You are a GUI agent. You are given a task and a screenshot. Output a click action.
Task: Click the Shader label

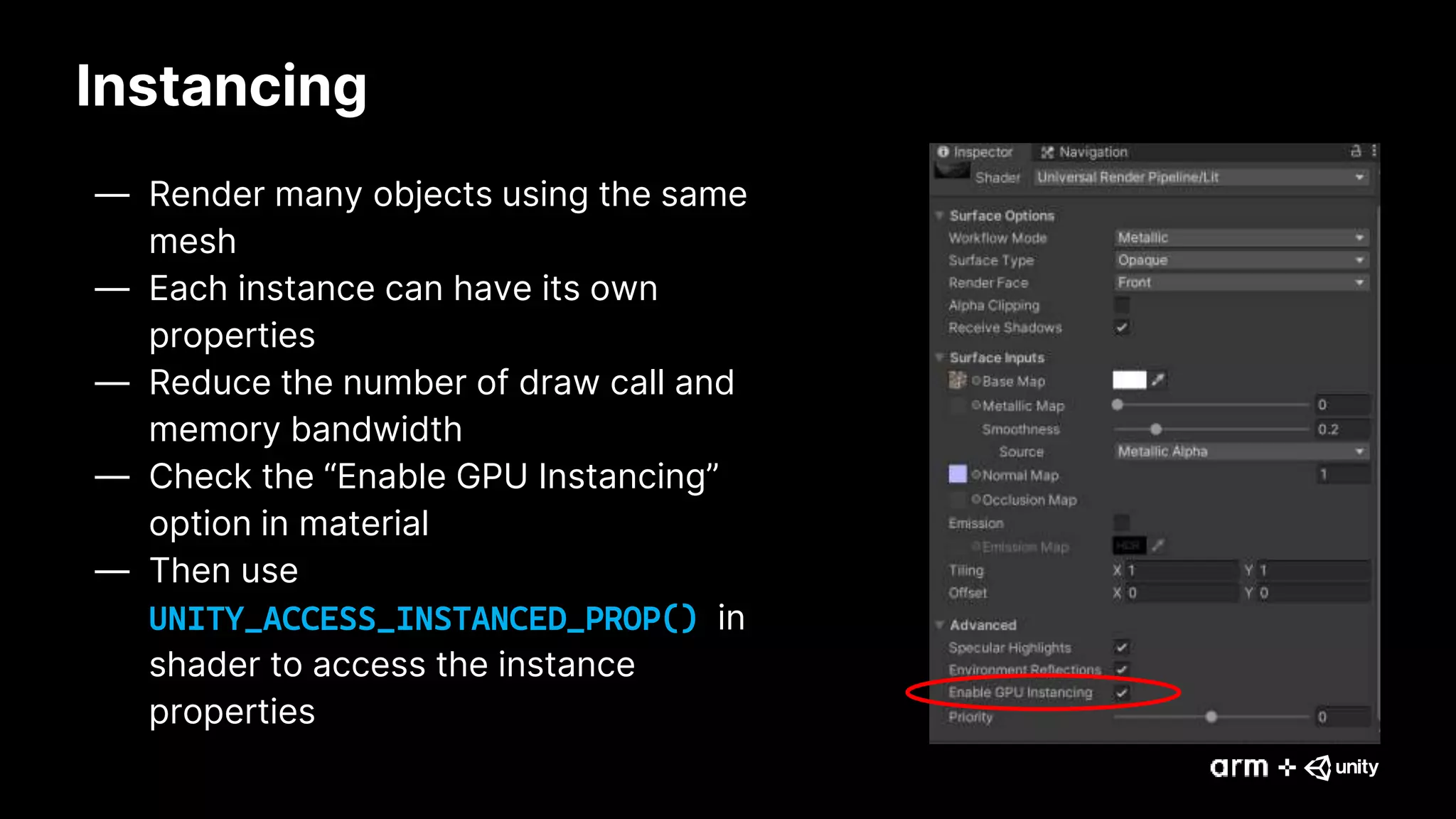(997, 177)
